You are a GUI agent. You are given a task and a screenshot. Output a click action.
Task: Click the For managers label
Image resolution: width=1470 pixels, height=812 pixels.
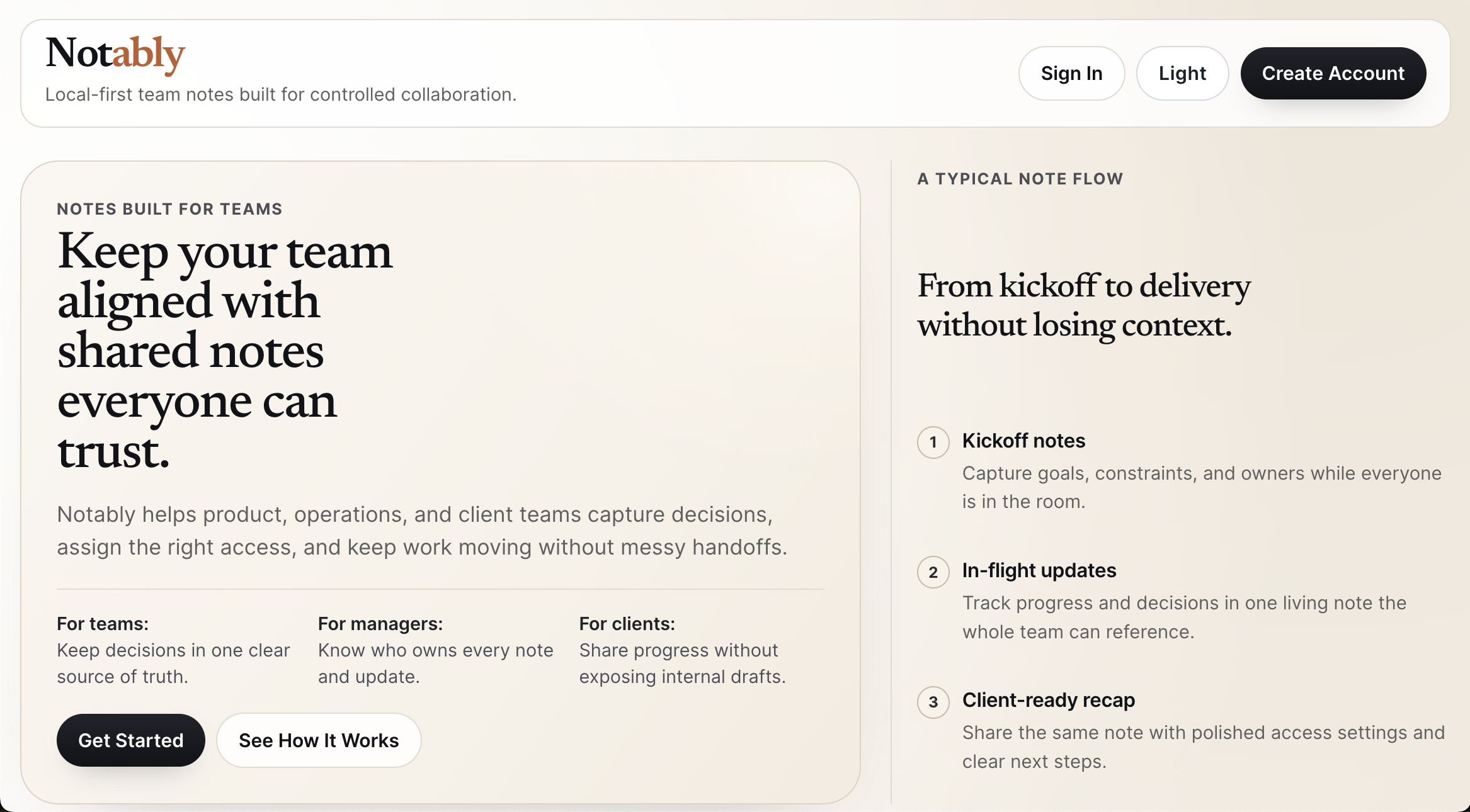[x=380, y=624]
